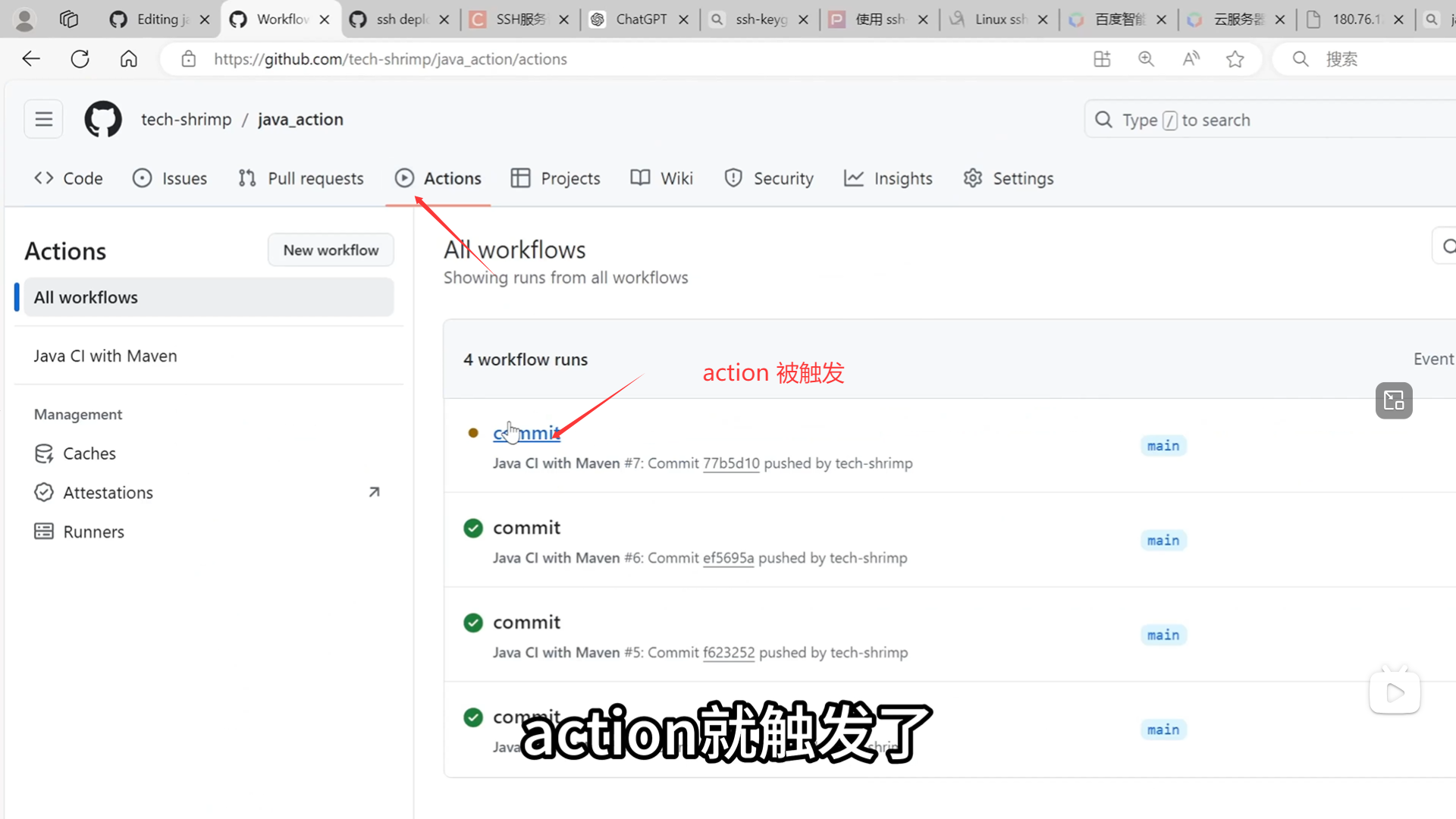Switch to the Insights tab
Screen dimensions: 1456x819
pyautogui.click(x=888, y=178)
